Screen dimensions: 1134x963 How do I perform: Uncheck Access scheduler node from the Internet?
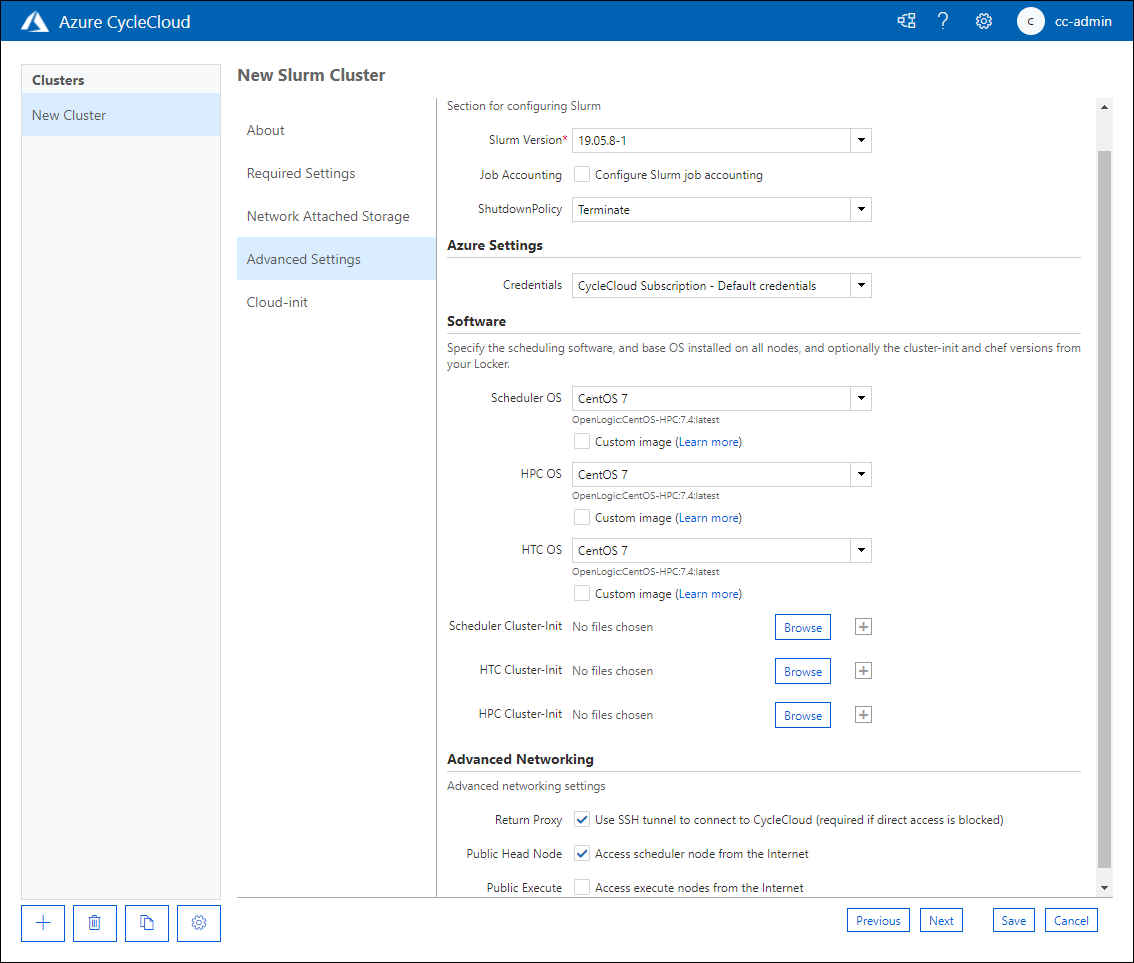coord(581,853)
